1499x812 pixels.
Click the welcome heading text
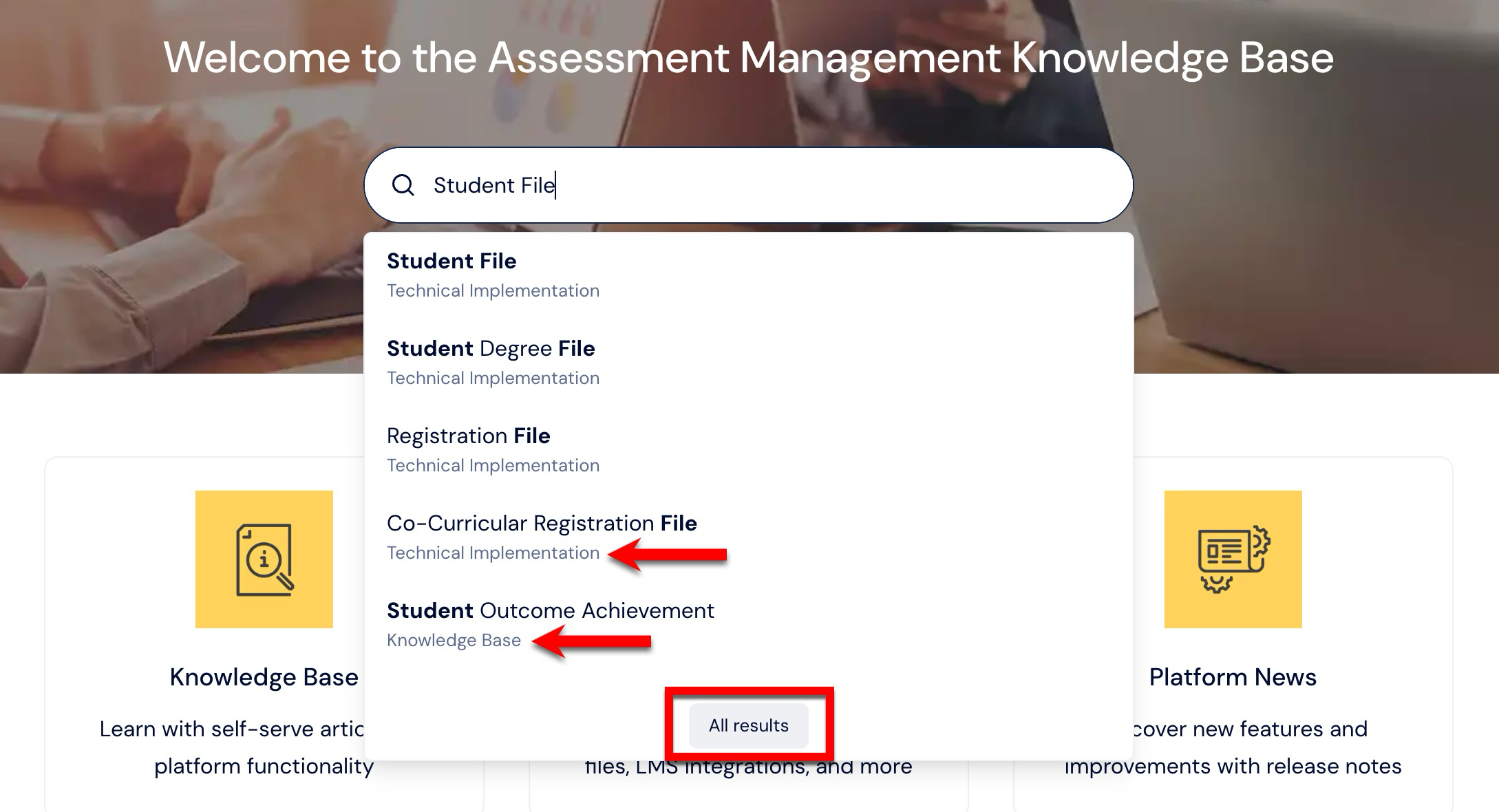pos(748,58)
